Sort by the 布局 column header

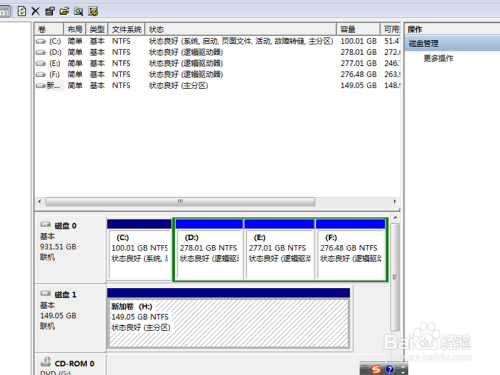pos(75,29)
